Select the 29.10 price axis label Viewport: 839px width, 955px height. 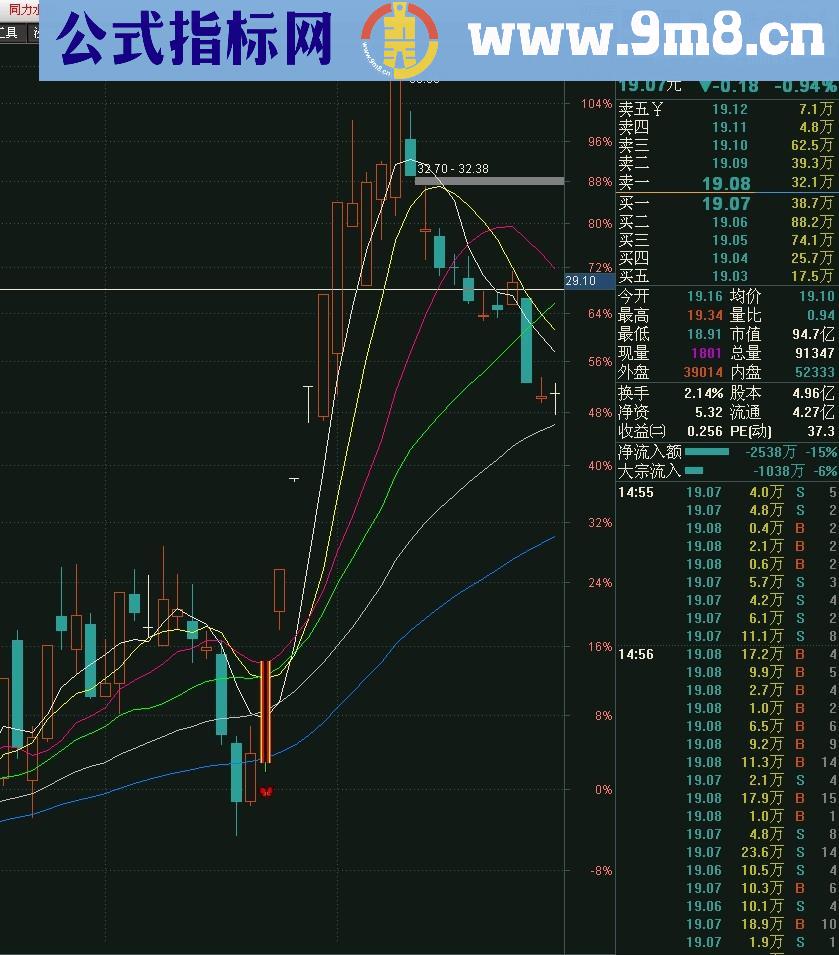581,282
